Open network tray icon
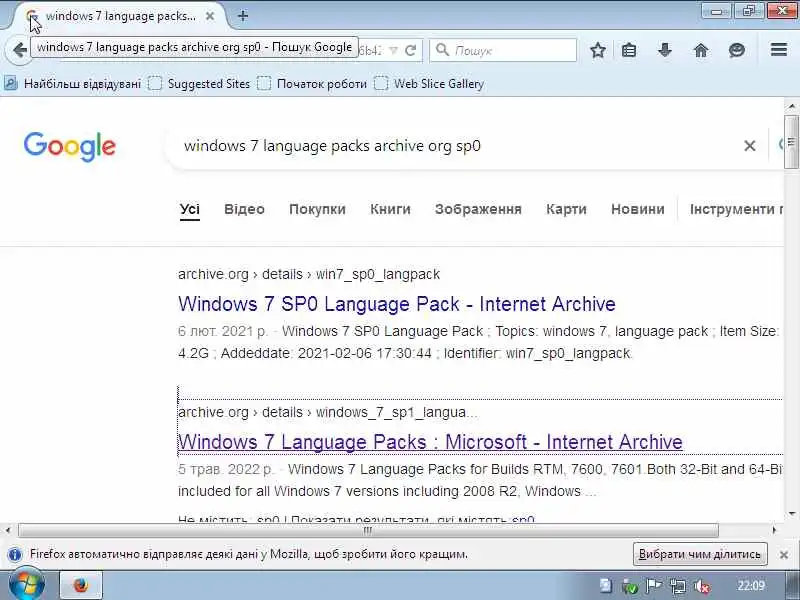This screenshot has height=600, width=800. 678,586
